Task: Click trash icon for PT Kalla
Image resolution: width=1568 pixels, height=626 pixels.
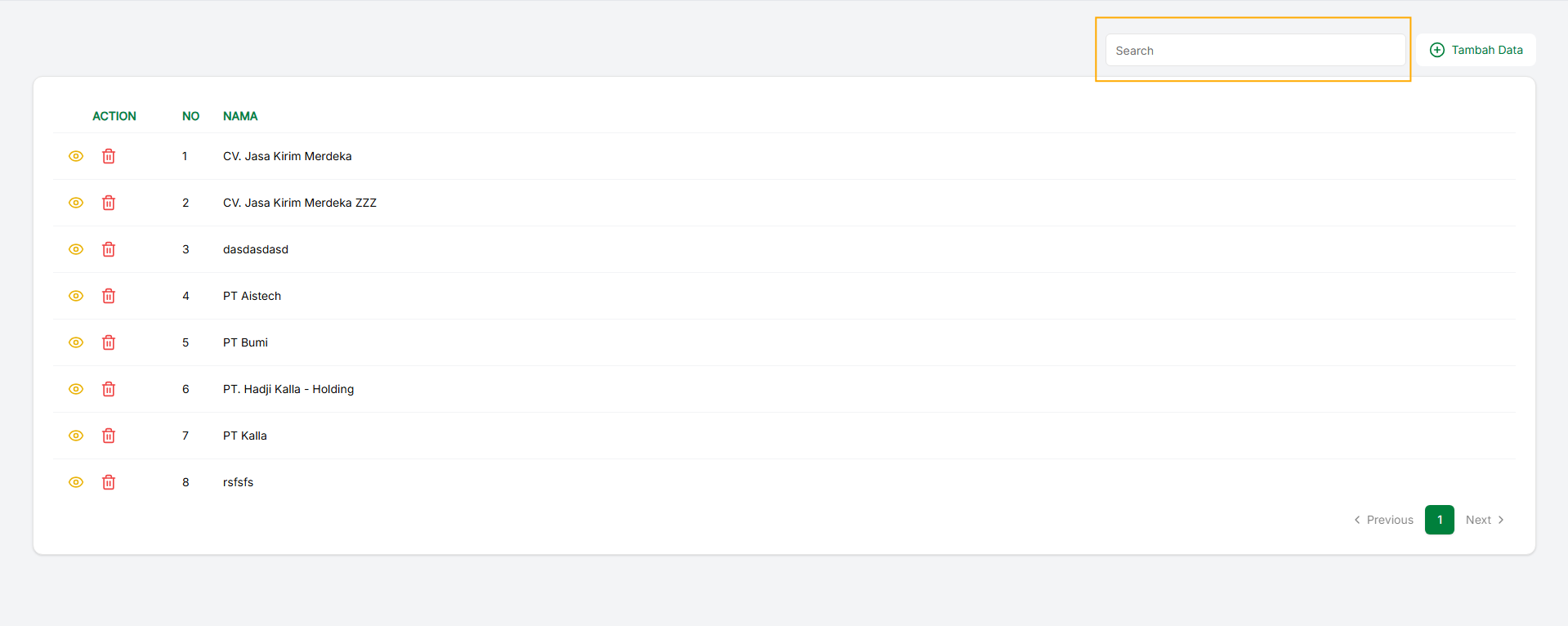Action: (109, 436)
